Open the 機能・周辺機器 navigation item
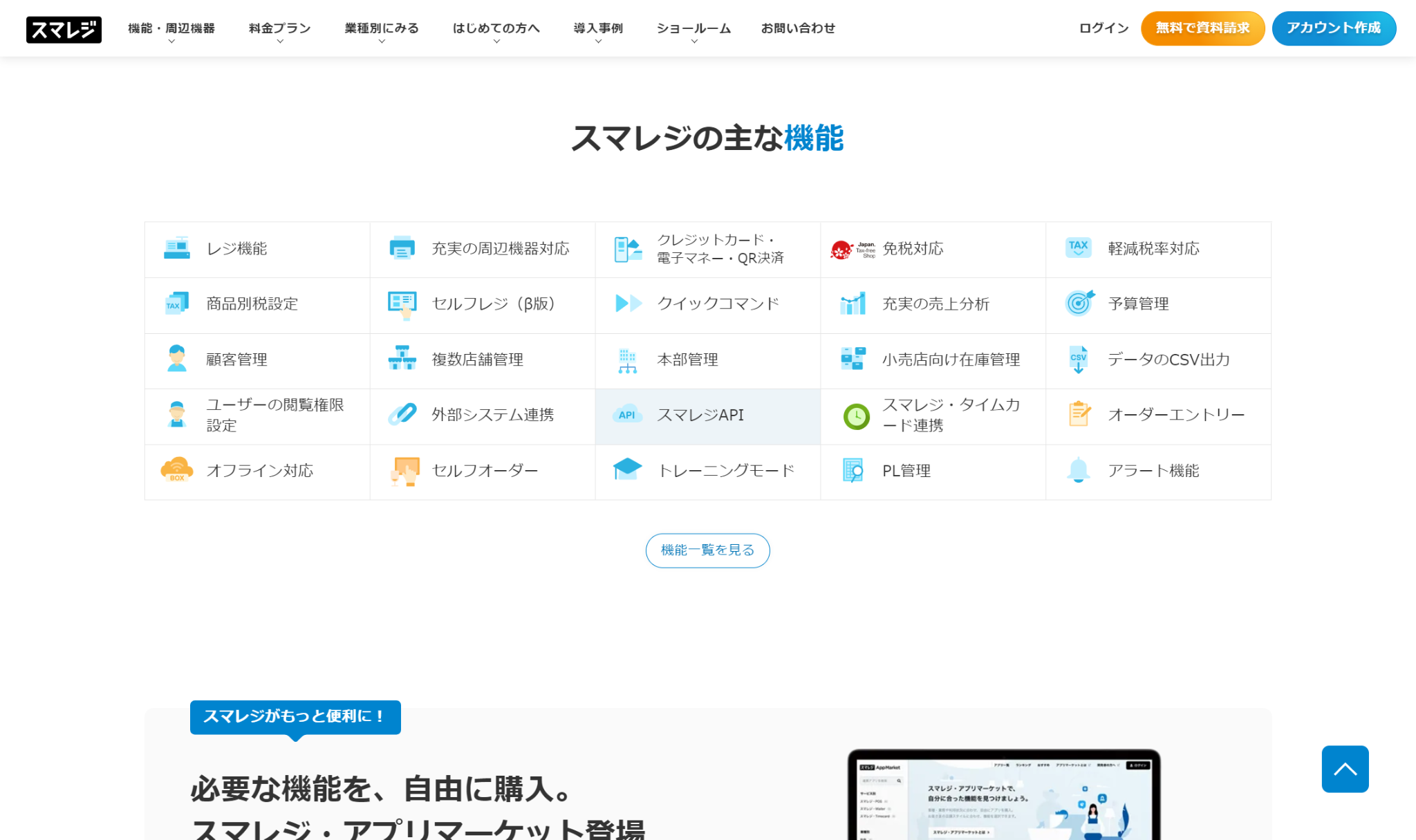Screen dimensions: 1416x840 [171, 28]
